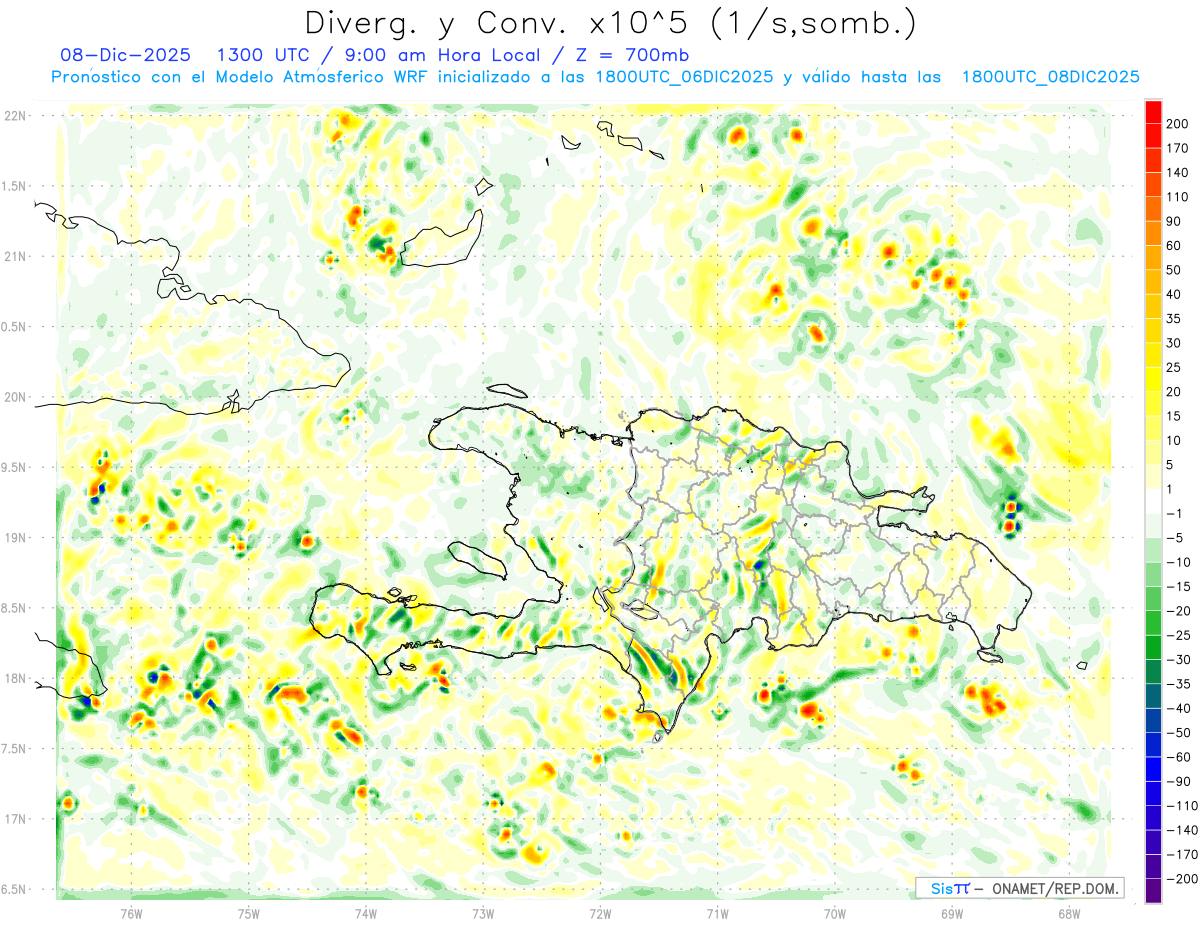Click the '-40' color scale value
This screenshot has width=1200, height=927.
1179,708
